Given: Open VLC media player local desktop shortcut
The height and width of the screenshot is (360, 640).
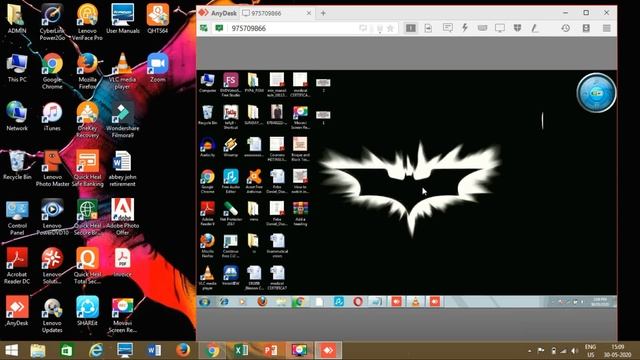Looking at the screenshot, I should (x=122, y=71).
